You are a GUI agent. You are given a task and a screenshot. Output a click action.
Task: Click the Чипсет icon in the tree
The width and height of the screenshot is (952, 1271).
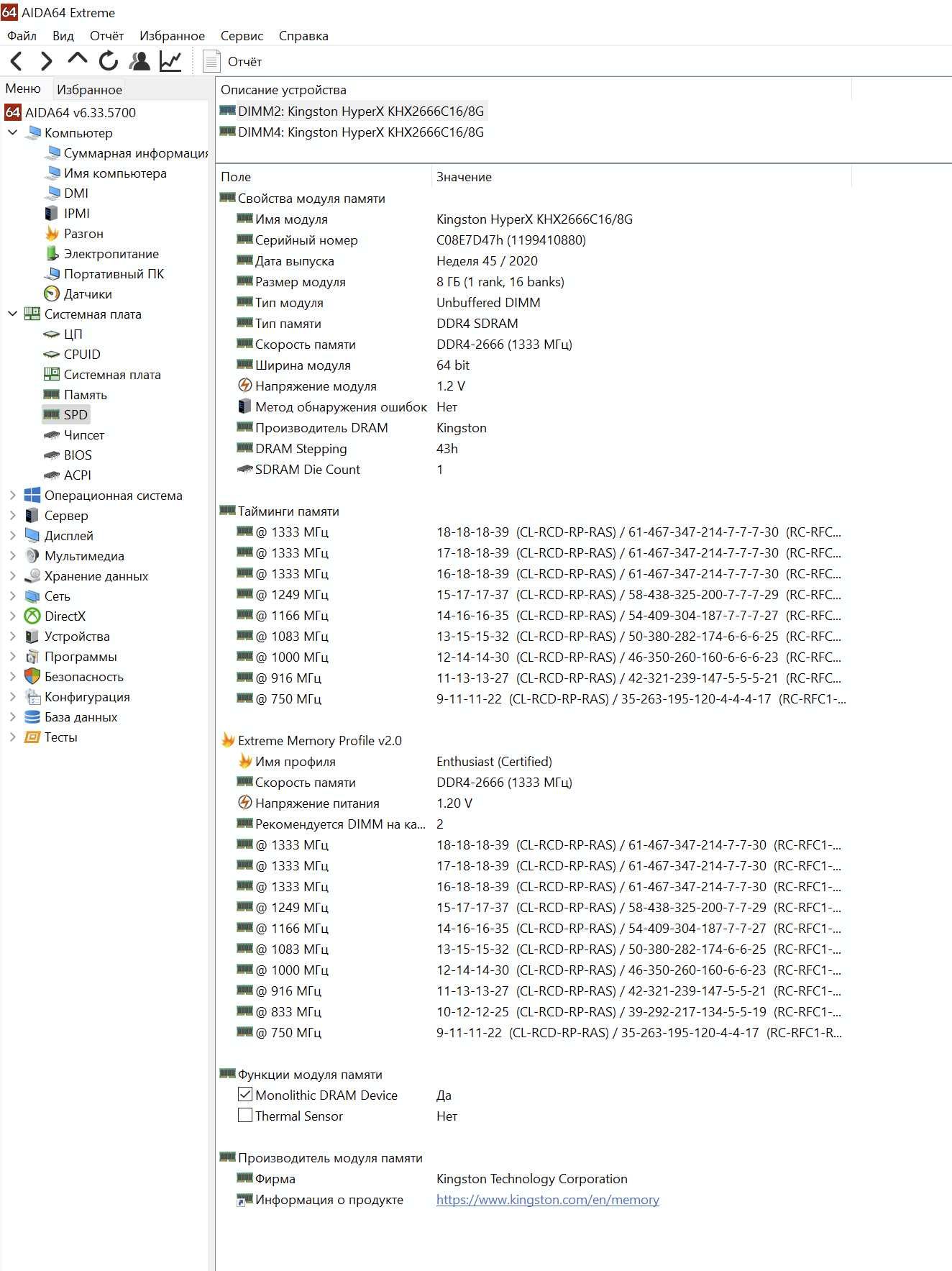(x=52, y=434)
